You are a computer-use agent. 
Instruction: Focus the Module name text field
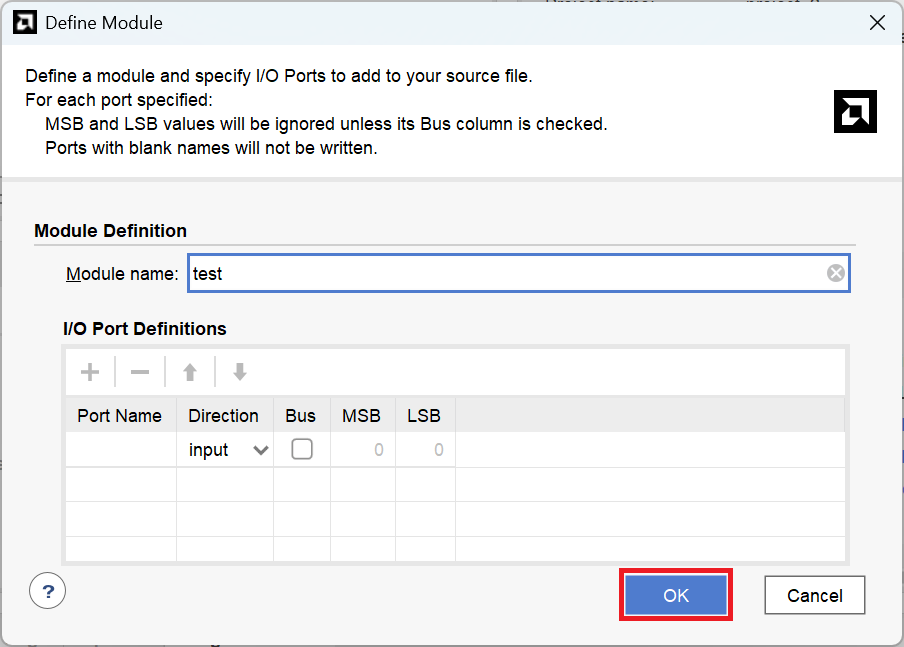505,273
